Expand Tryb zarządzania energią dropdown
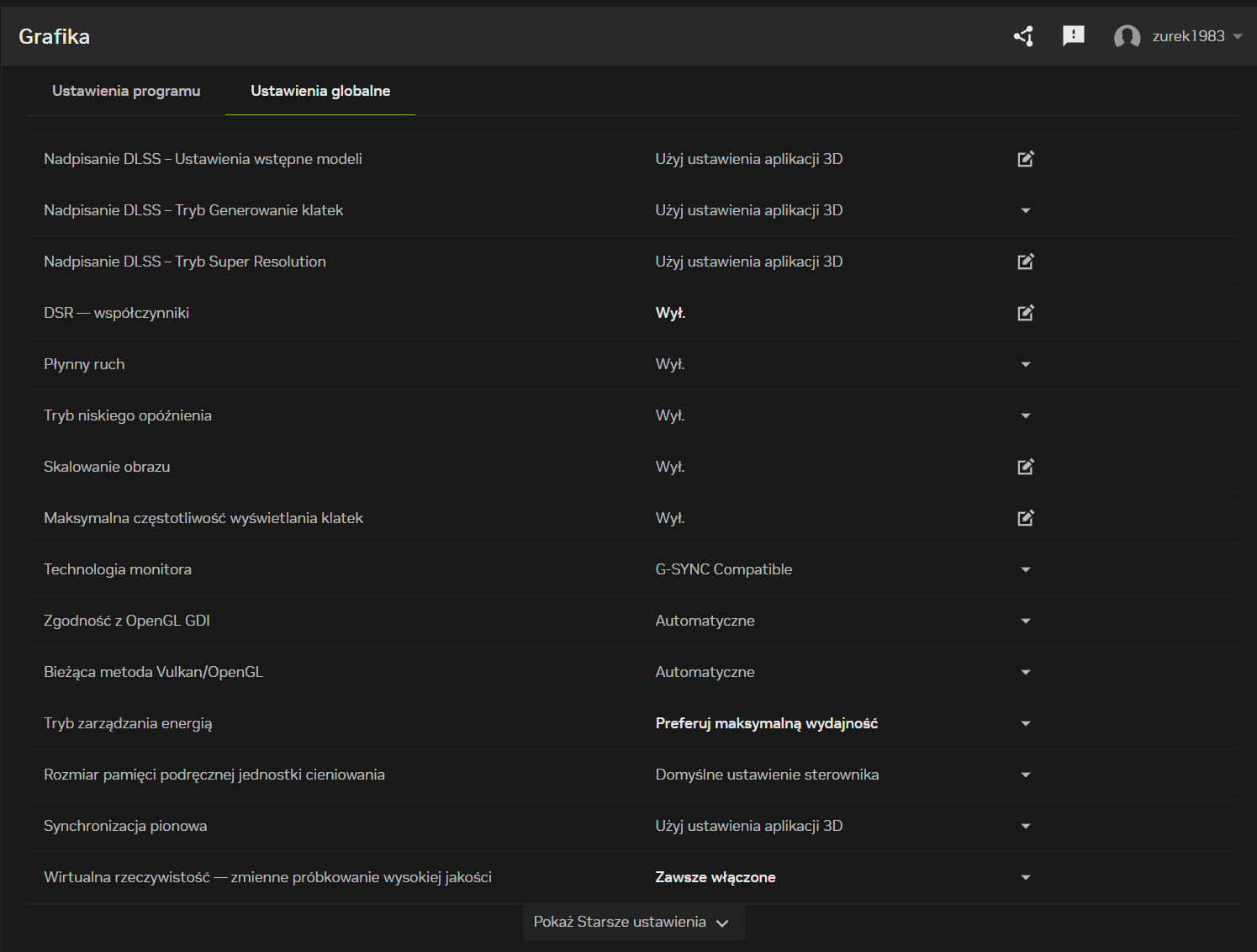The width and height of the screenshot is (1257, 952). point(1025,723)
